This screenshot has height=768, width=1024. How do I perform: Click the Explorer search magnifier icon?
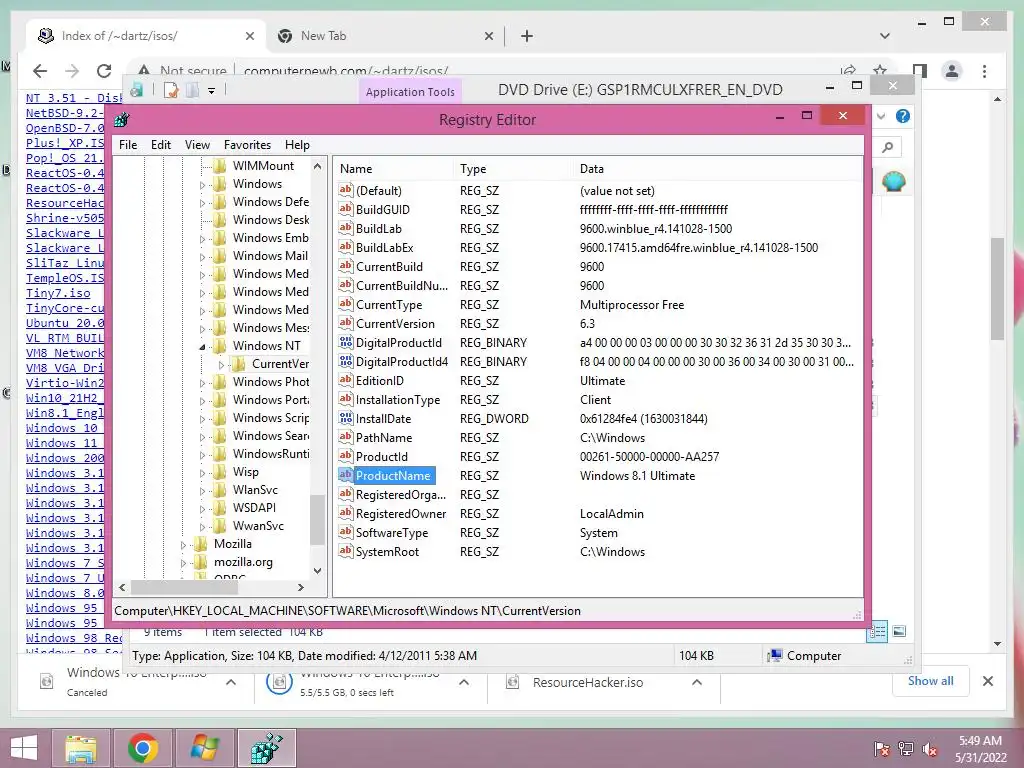click(x=888, y=148)
